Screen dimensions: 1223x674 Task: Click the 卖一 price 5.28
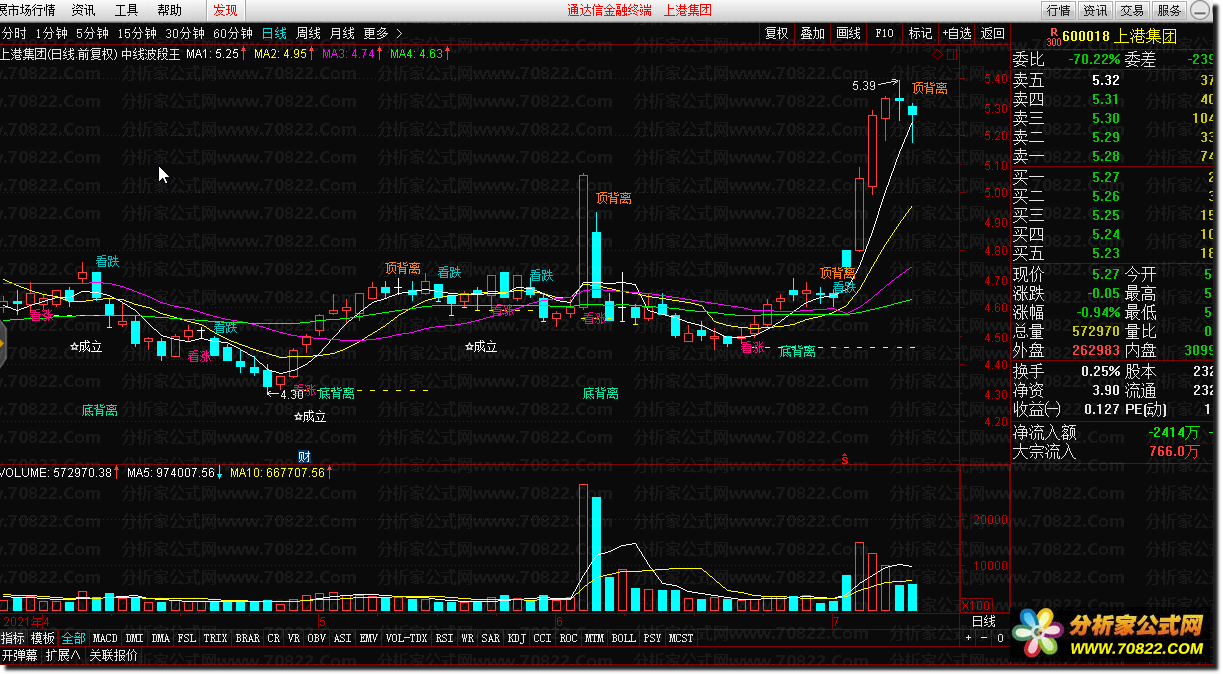coord(1107,157)
